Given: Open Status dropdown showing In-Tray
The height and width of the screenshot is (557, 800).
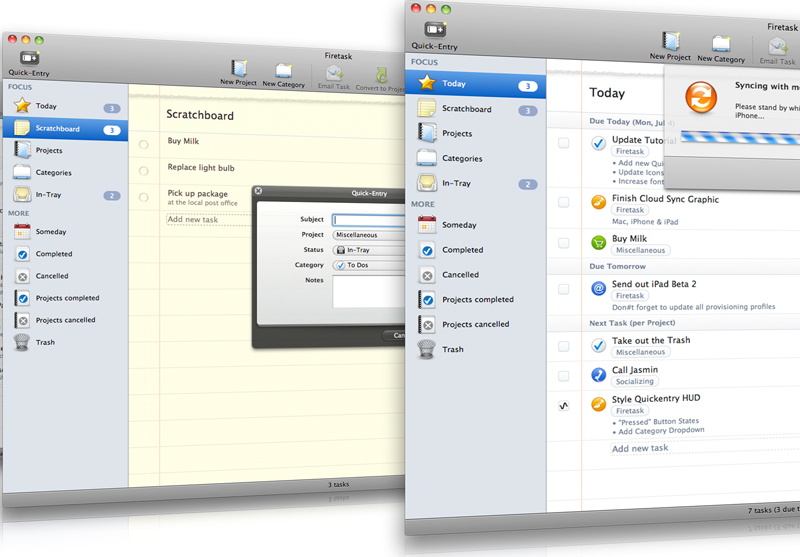Looking at the screenshot, I should [369, 250].
